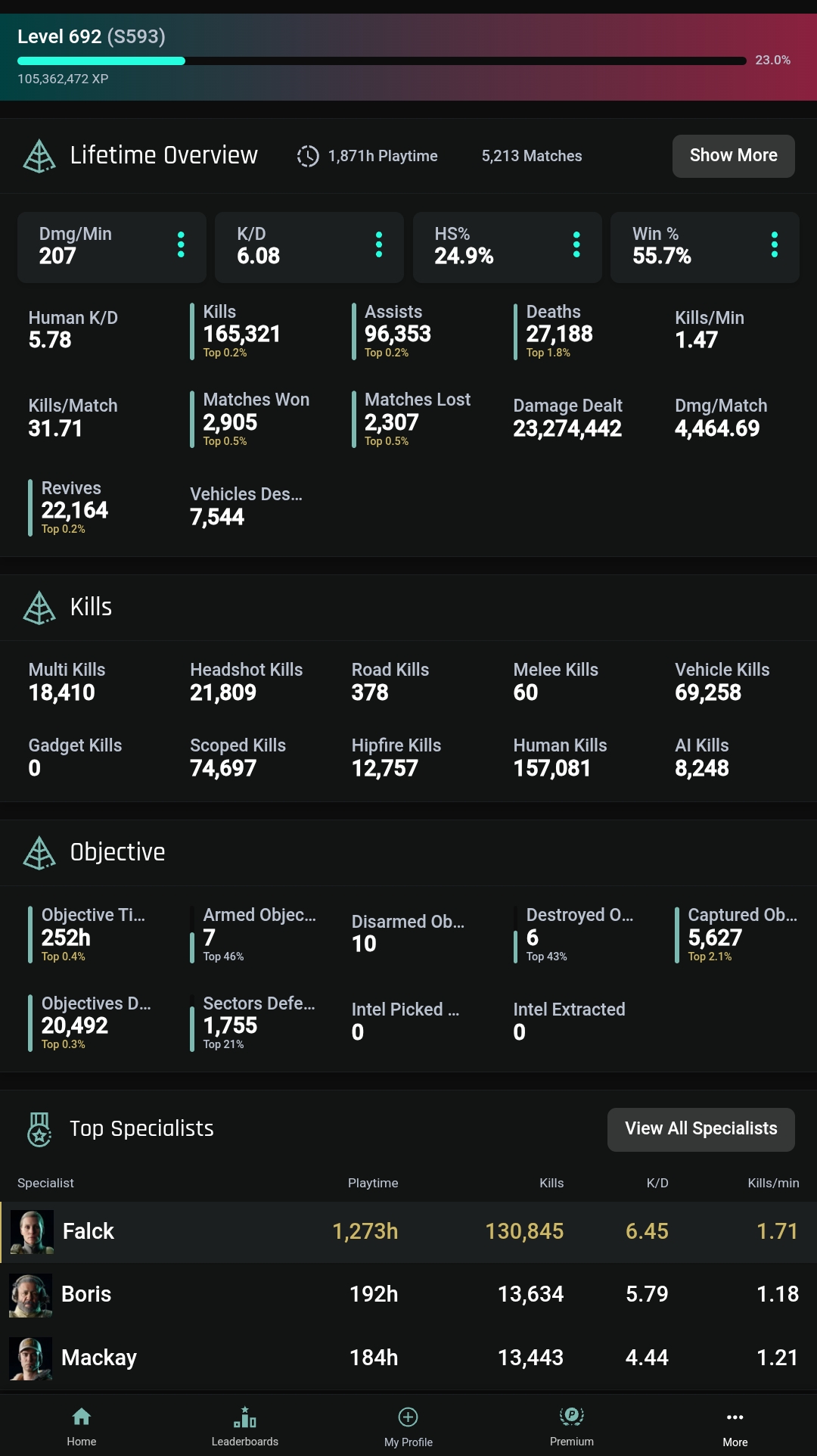Select the Mackay specialist row
Image resolution: width=817 pixels, height=1456 pixels.
tap(408, 1358)
